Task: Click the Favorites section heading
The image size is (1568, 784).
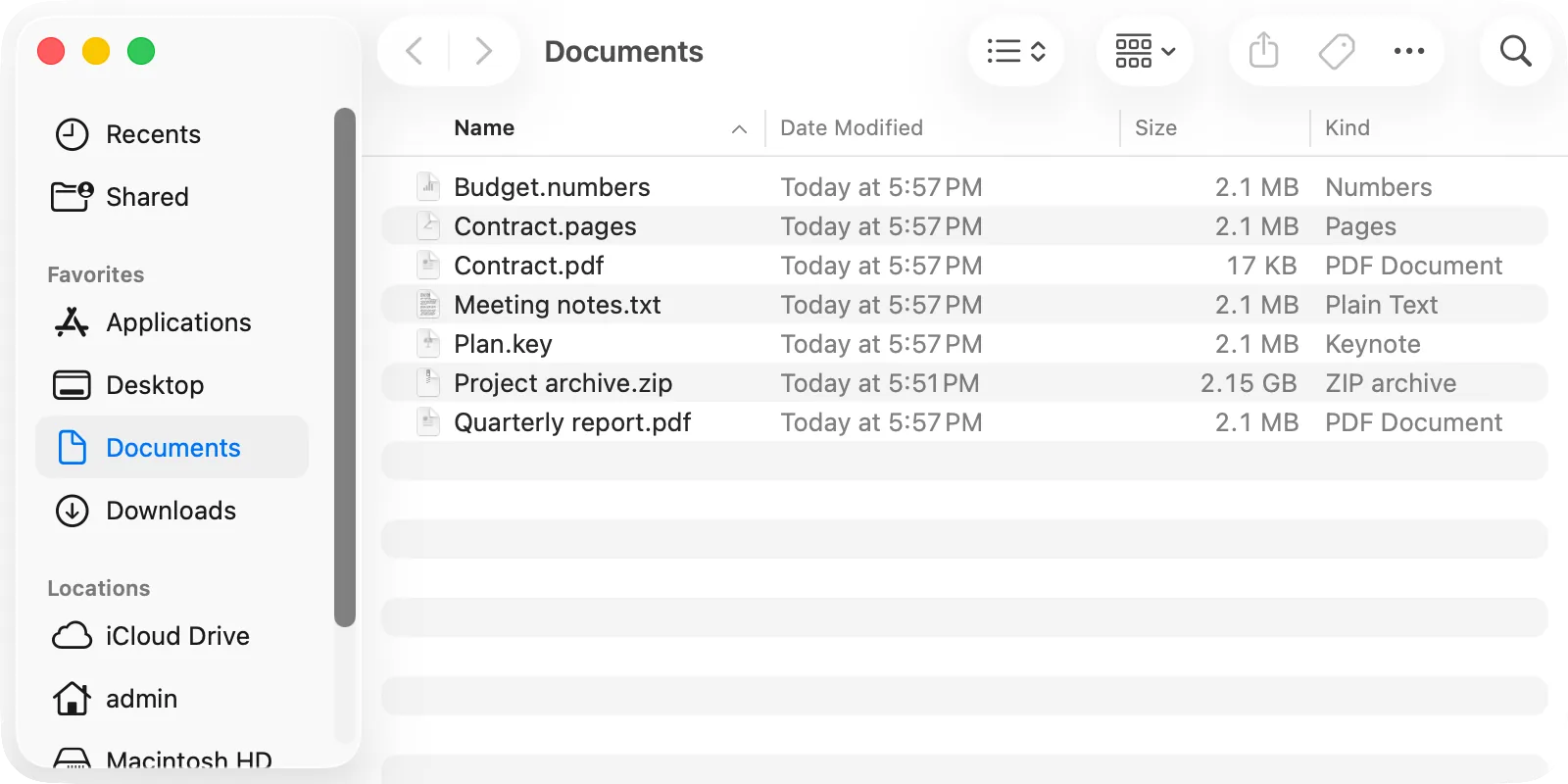Action: [x=96, y=274]
